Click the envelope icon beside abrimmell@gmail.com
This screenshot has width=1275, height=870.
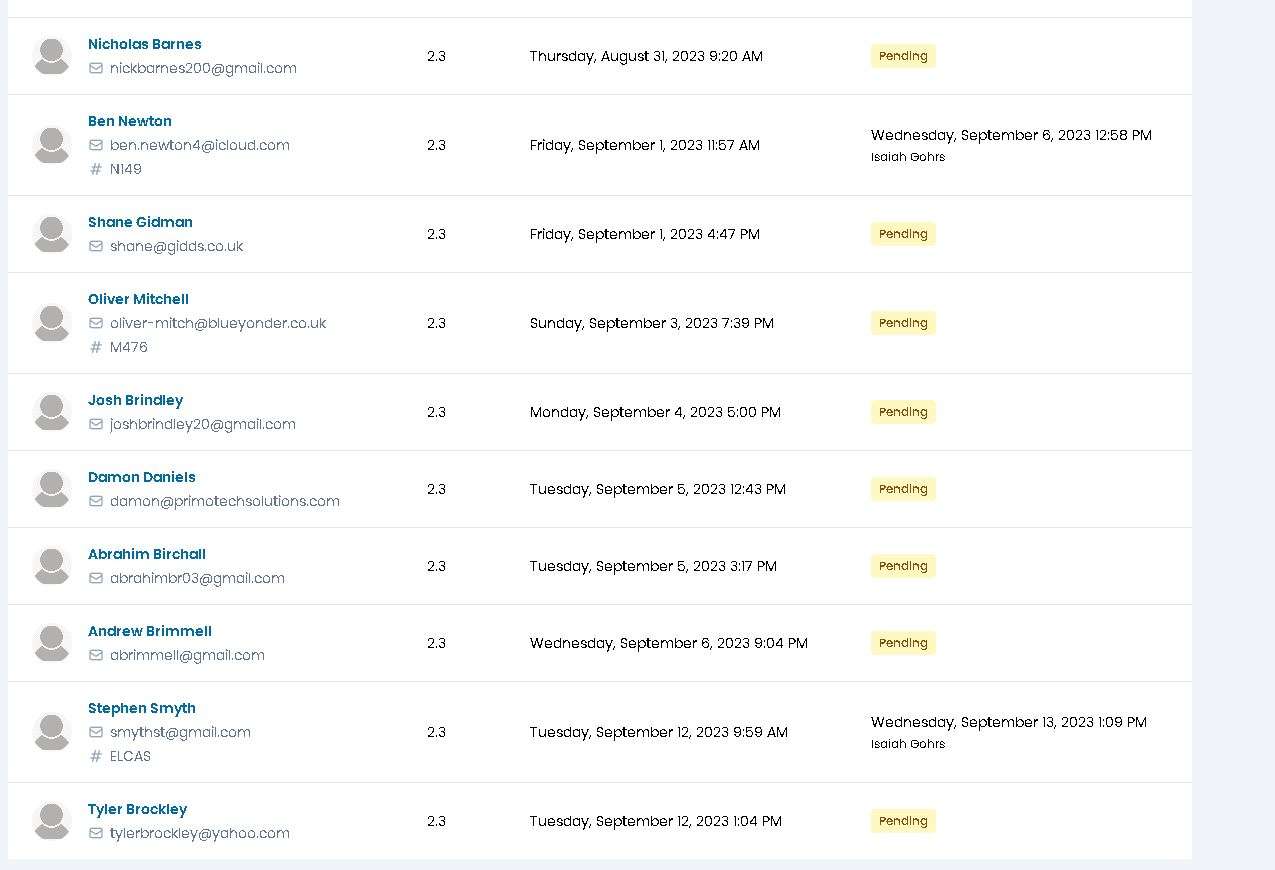[96, 655]
